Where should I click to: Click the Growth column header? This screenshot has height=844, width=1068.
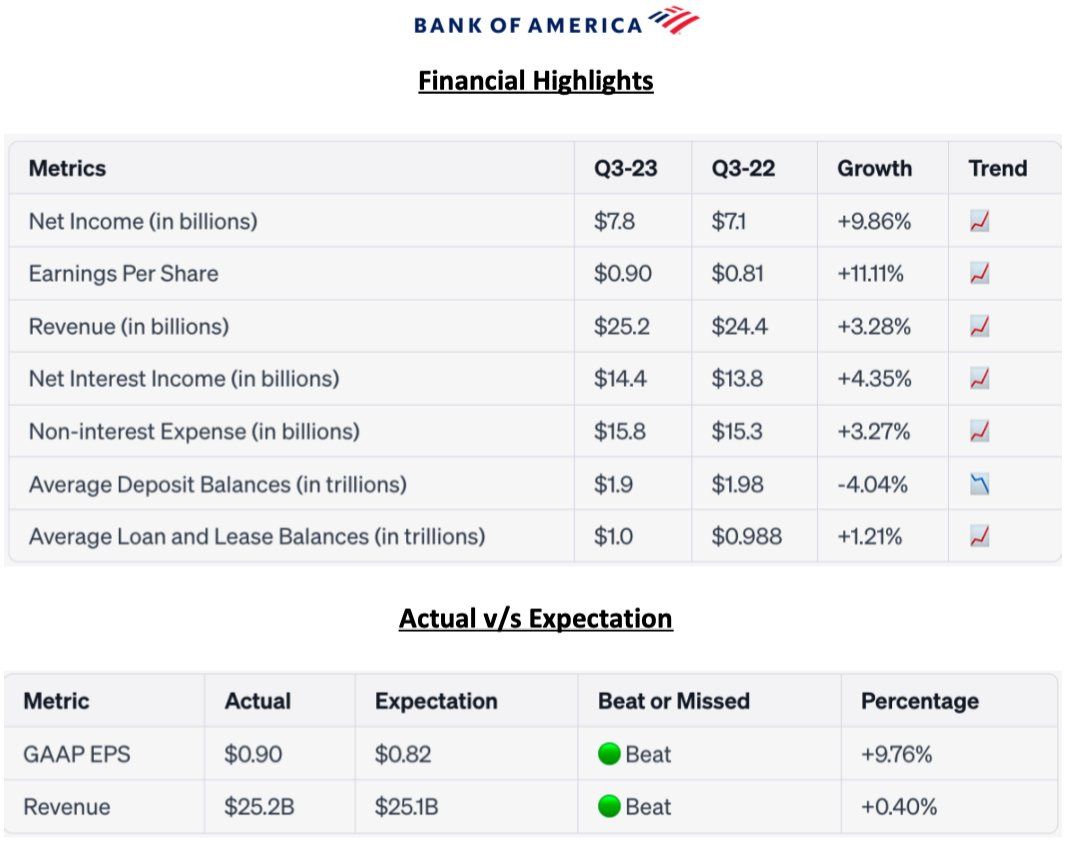coord(874,168)
